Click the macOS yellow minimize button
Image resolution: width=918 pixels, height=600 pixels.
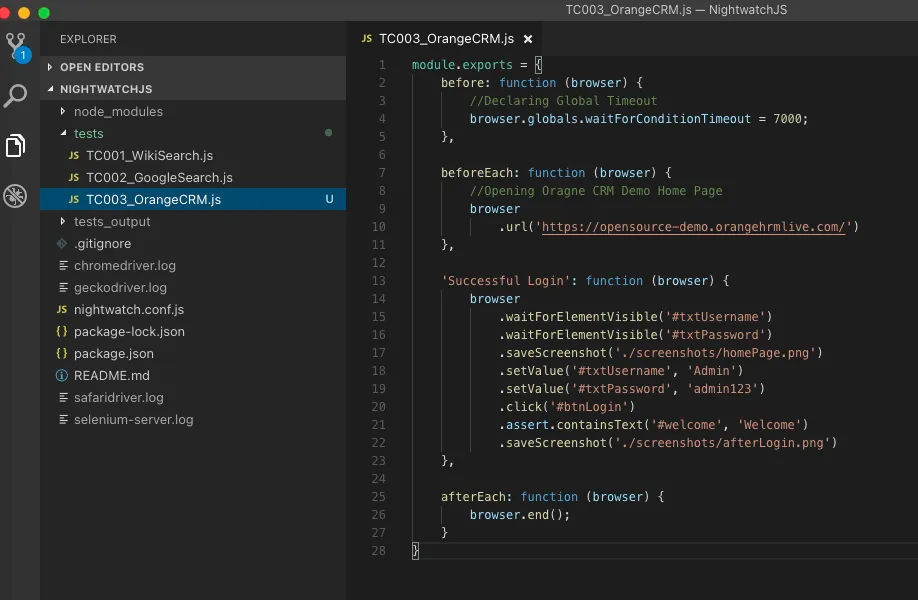pyautogui.click(x=24, y=13)
